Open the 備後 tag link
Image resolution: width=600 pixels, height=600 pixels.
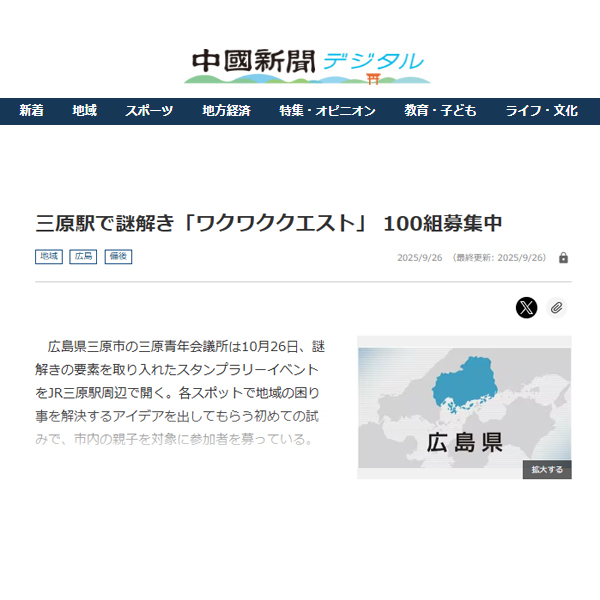click(118, 257)
